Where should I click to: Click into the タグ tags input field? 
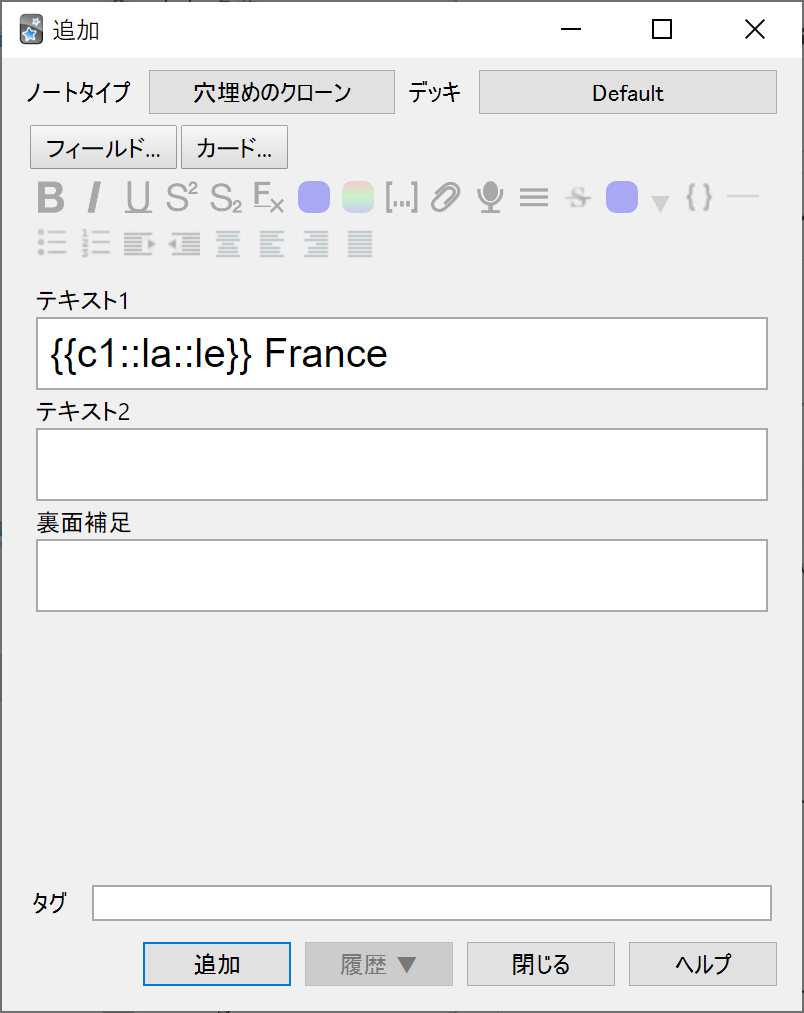[x=432, y=903]
